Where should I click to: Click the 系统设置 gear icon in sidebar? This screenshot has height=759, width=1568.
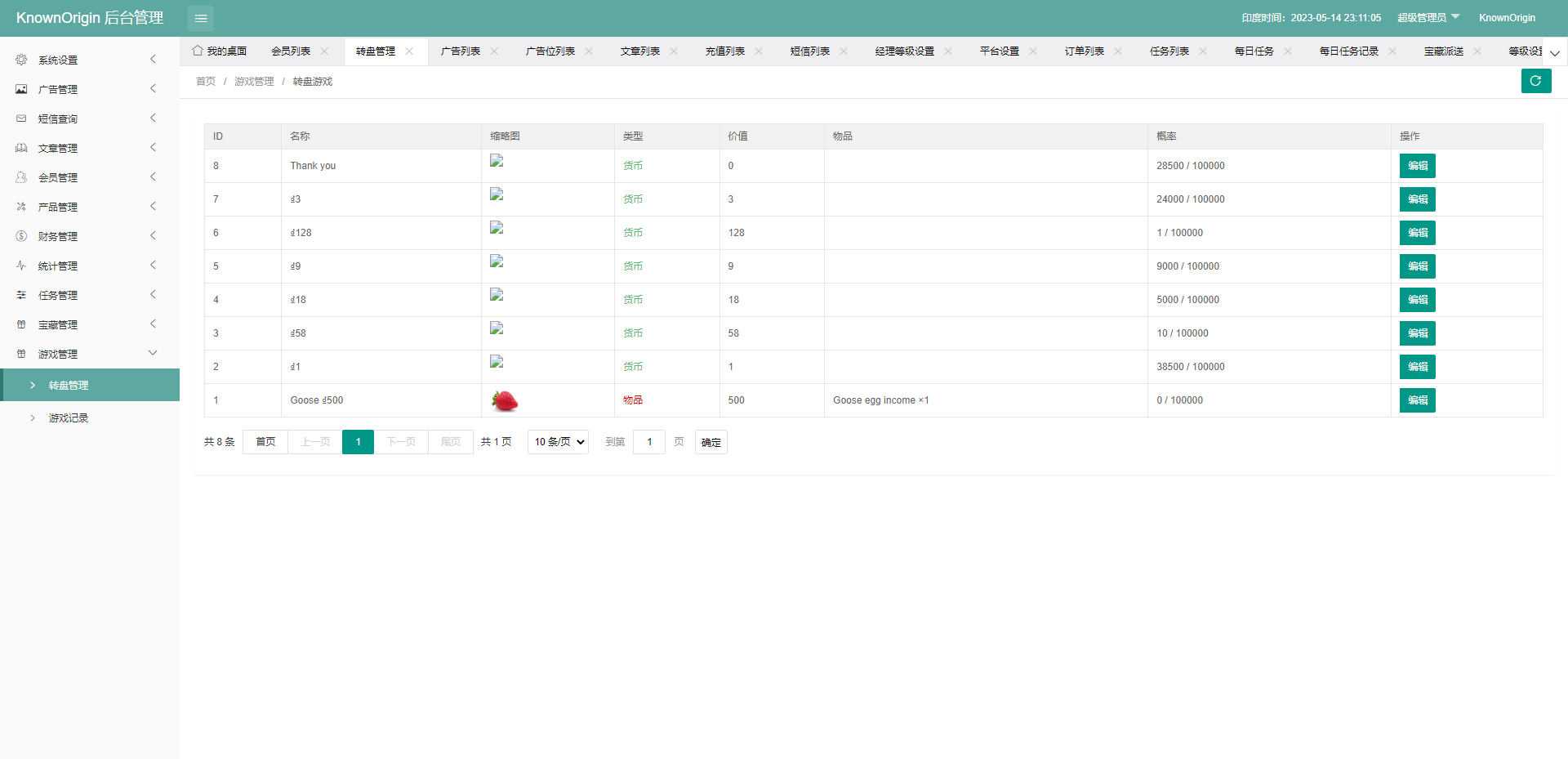click(x=21, y=60)
